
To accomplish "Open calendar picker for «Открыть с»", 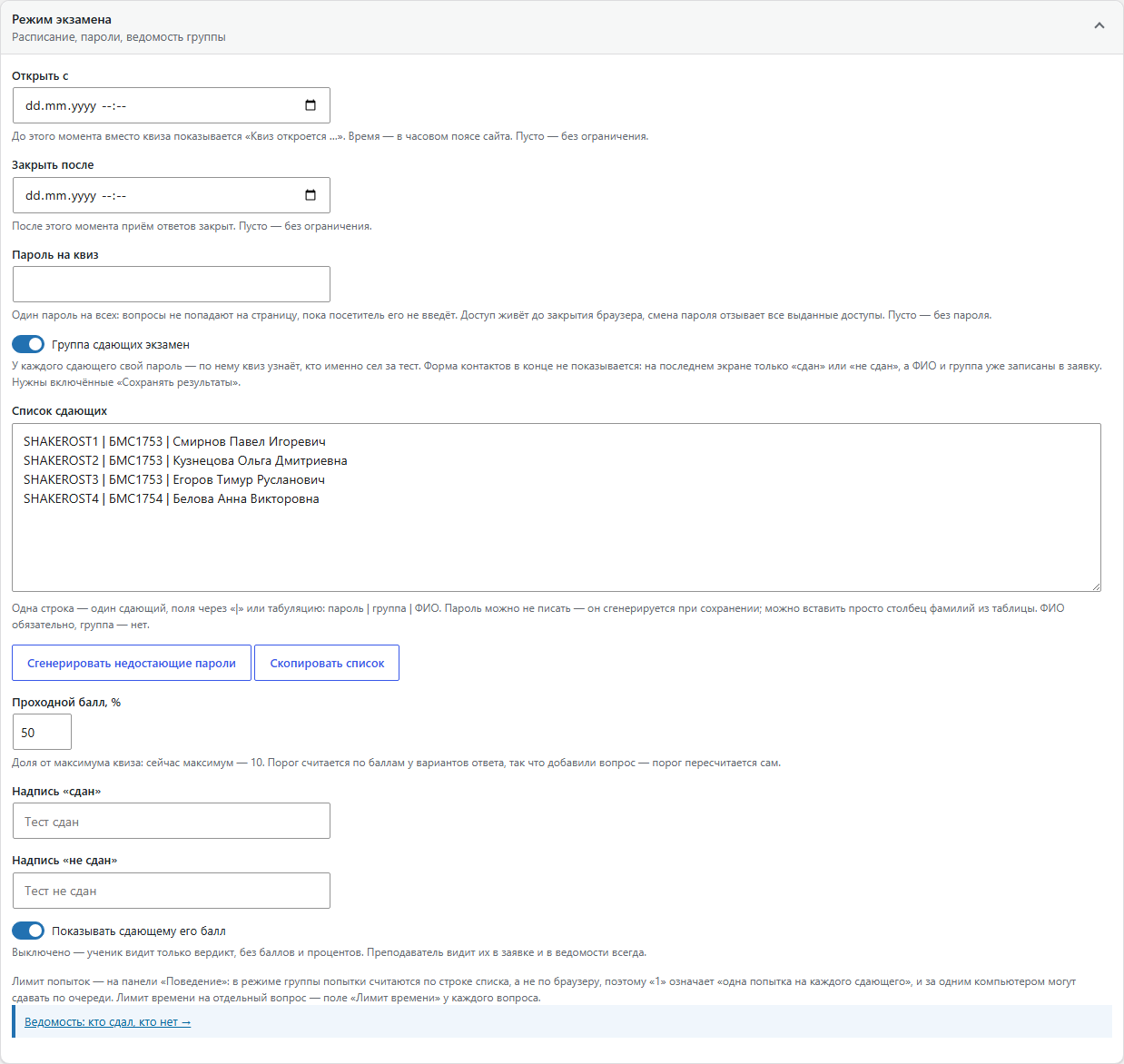I will click(311, 105).
